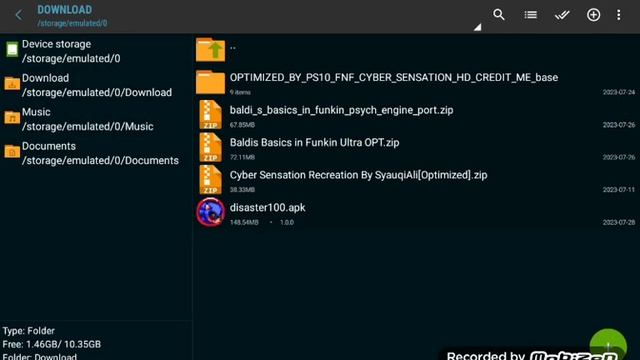Select all items with double-check icon
640x360 pixels.
pyautogui.click(x=562, y=15)
